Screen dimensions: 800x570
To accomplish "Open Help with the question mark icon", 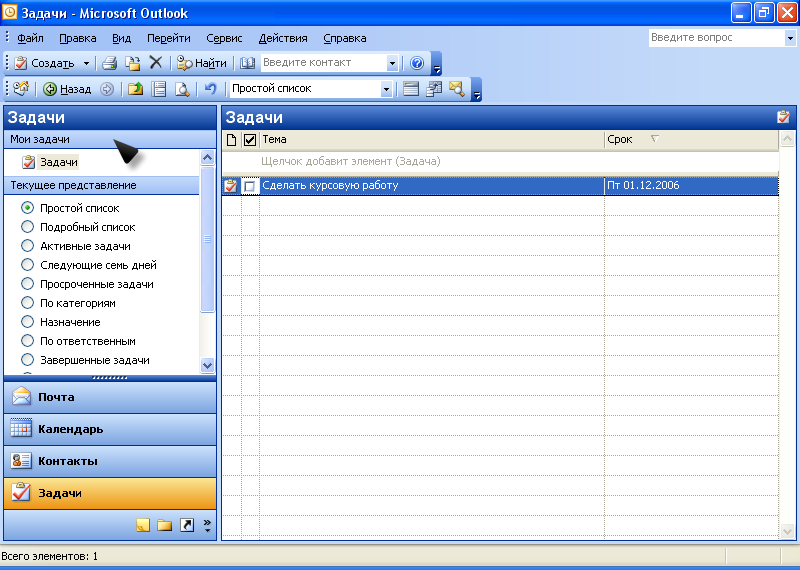I will tap(417, 63).
